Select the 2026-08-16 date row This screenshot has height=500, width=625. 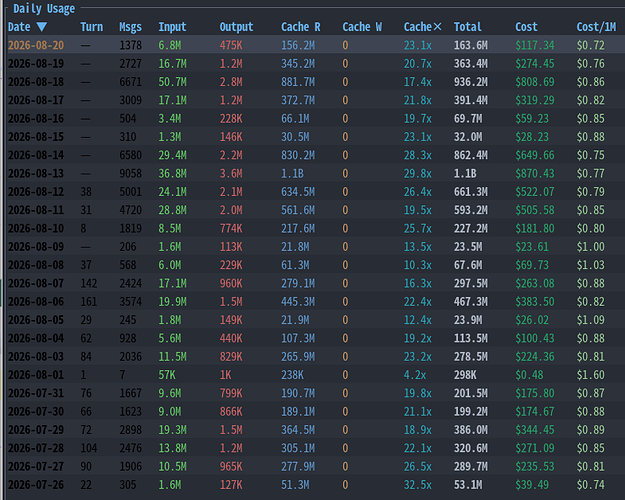[316, 118]
